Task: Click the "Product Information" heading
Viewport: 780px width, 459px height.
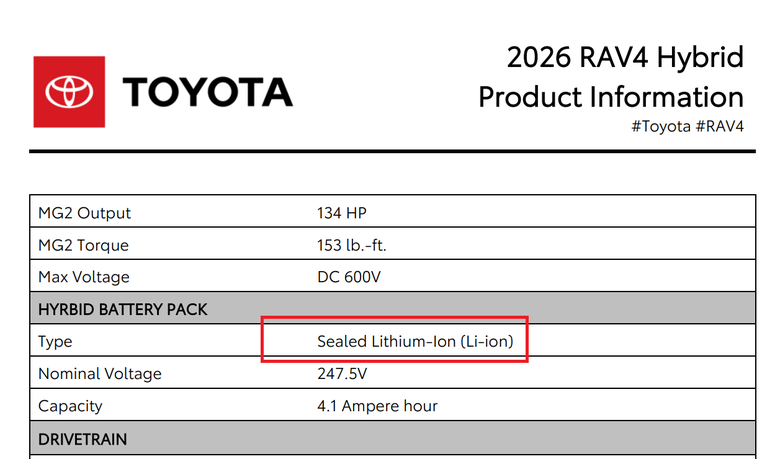Action: pyautogui.click(x=611, y=97)
